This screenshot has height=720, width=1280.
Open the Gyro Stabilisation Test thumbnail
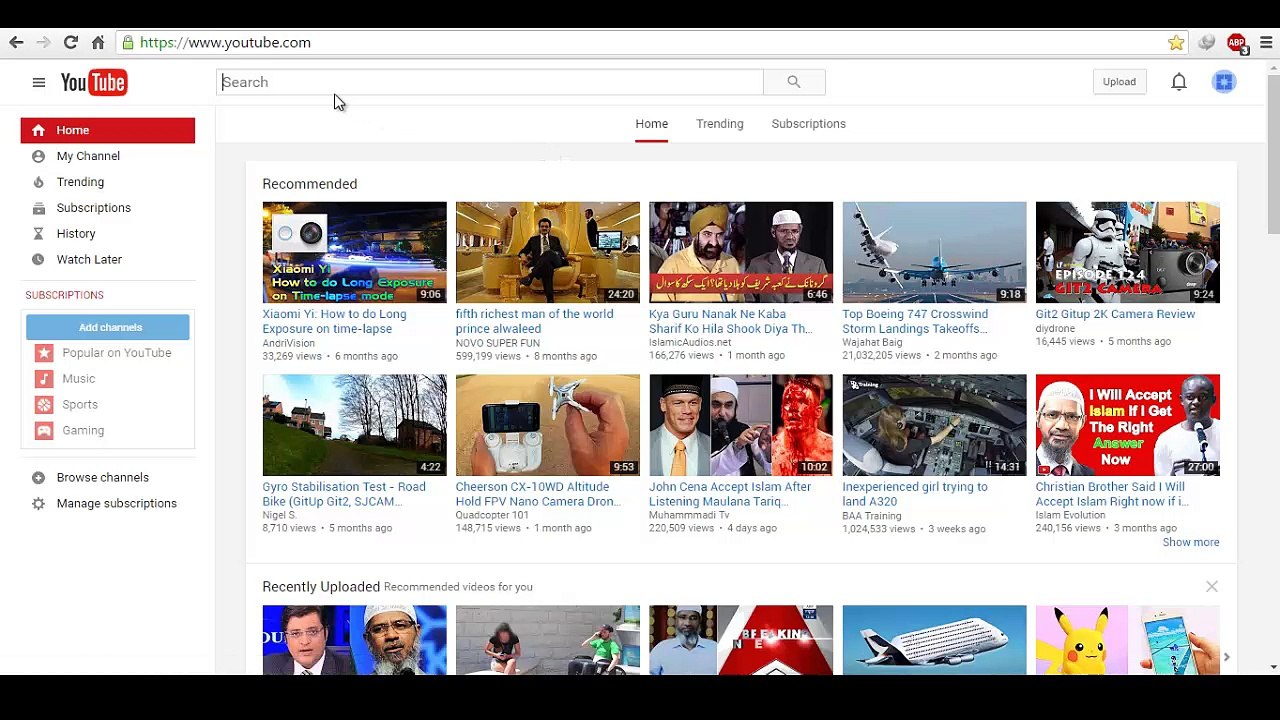[x=355, y=425]
